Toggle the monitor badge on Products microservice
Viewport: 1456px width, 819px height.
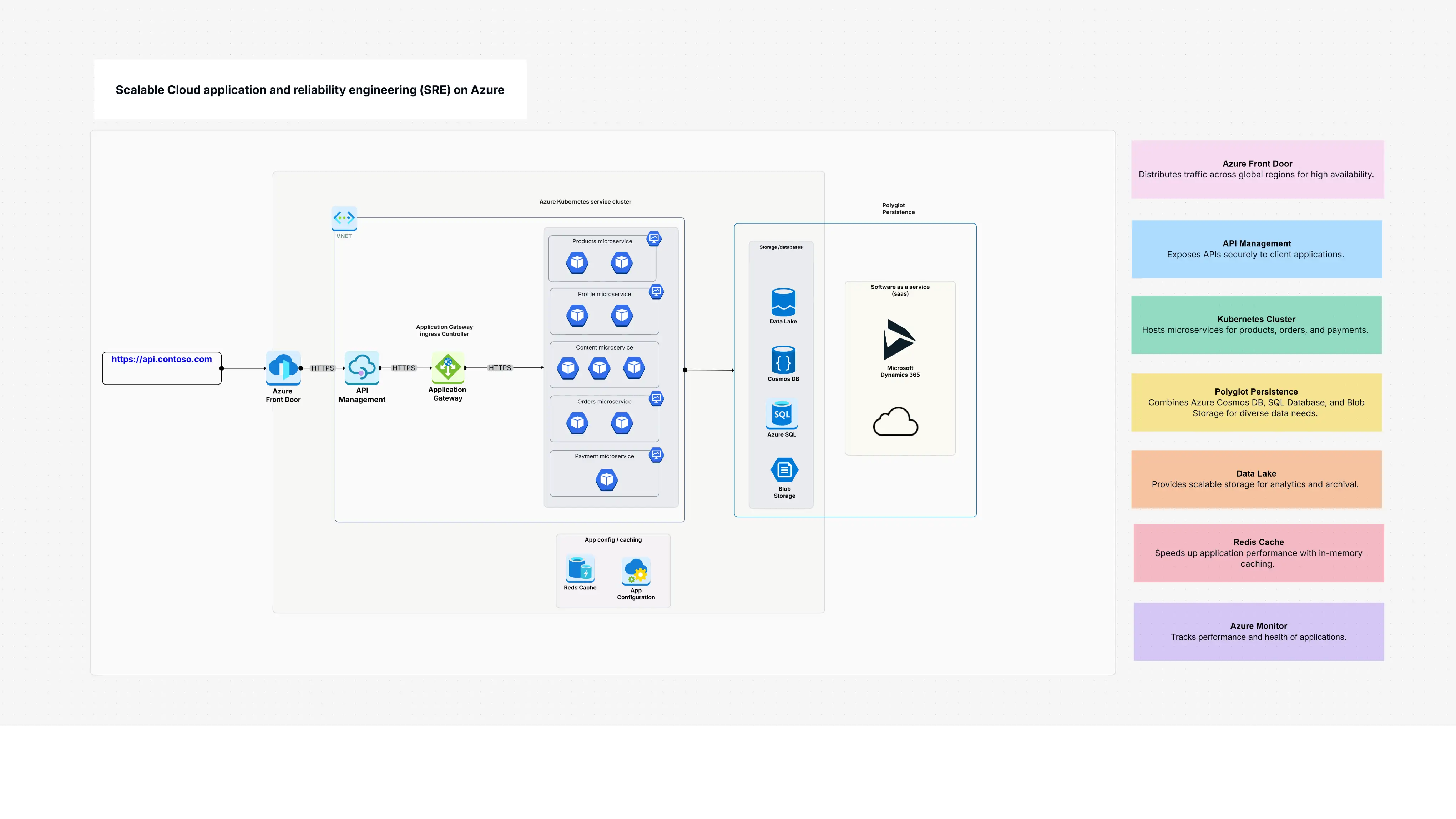[x=654, y=239]
